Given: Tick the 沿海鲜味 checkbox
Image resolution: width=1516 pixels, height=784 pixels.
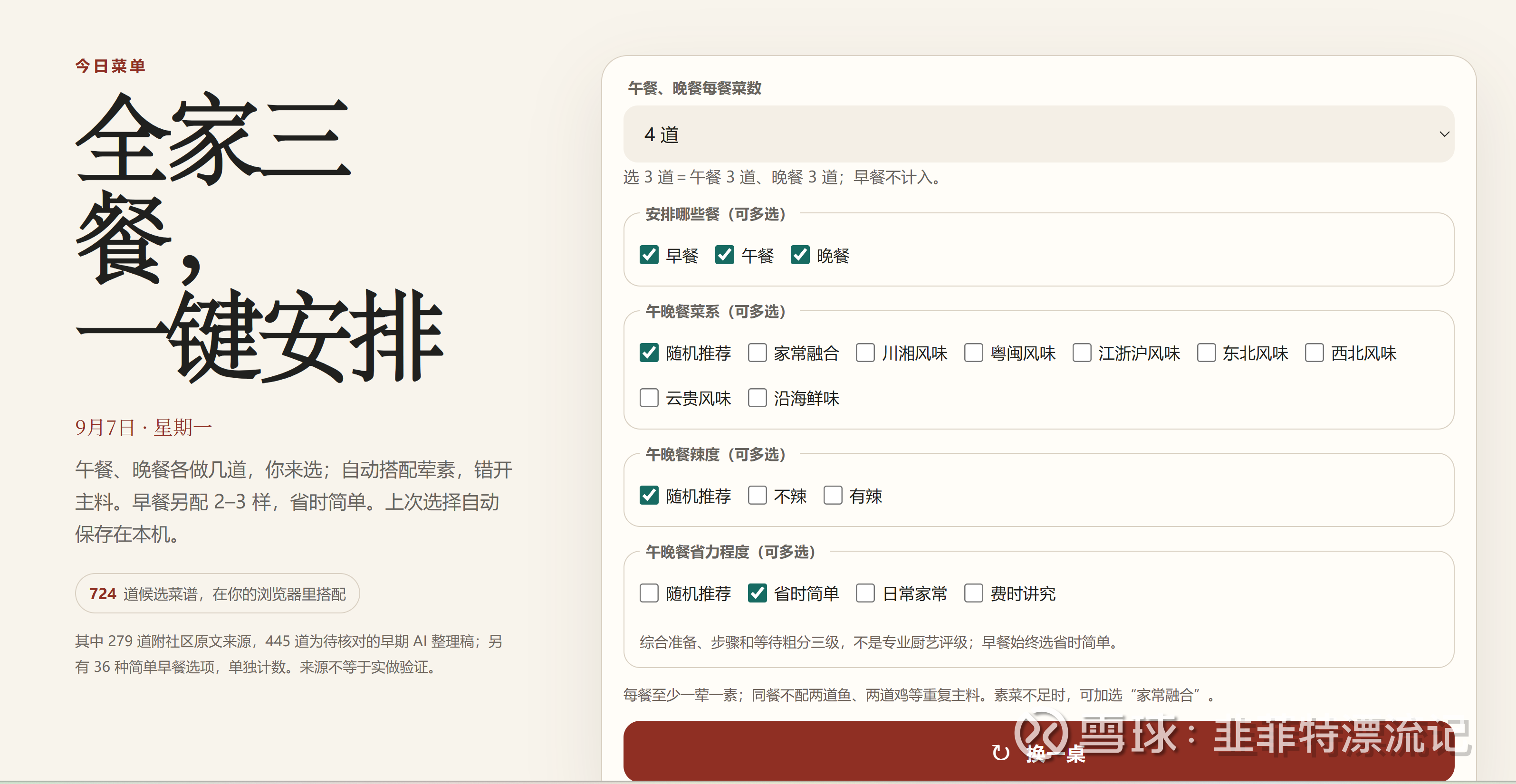Looking at the screenshot, I should [x=757, y=397].
